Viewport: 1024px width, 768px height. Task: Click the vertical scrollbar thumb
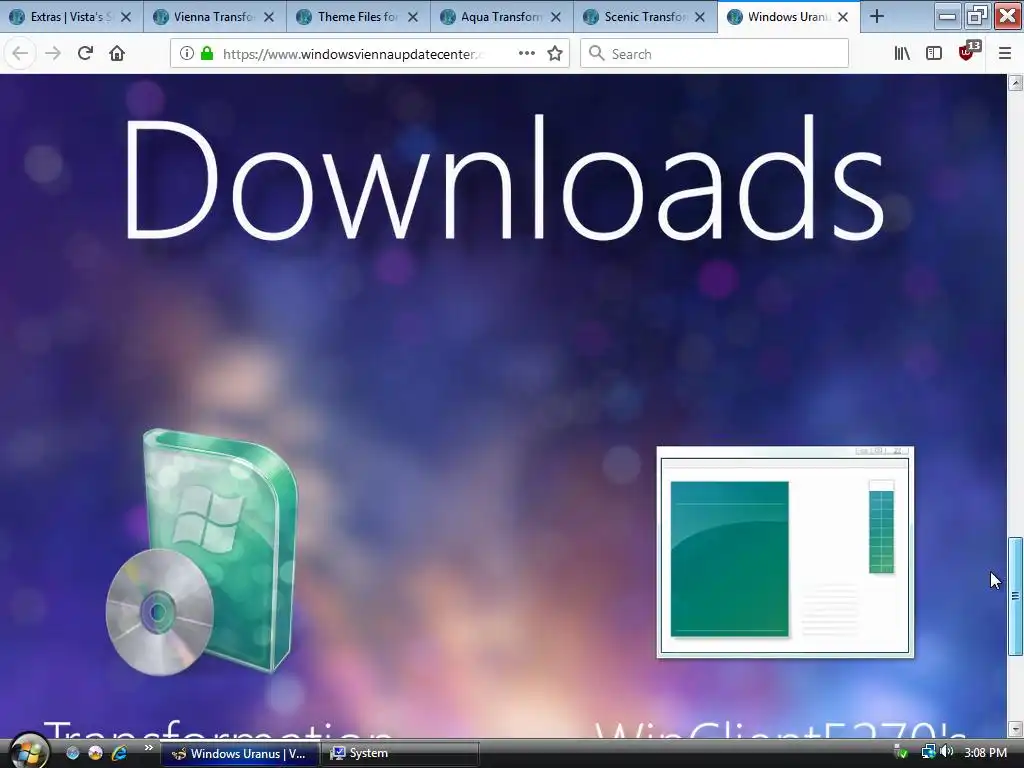(x=1015, y=596)
